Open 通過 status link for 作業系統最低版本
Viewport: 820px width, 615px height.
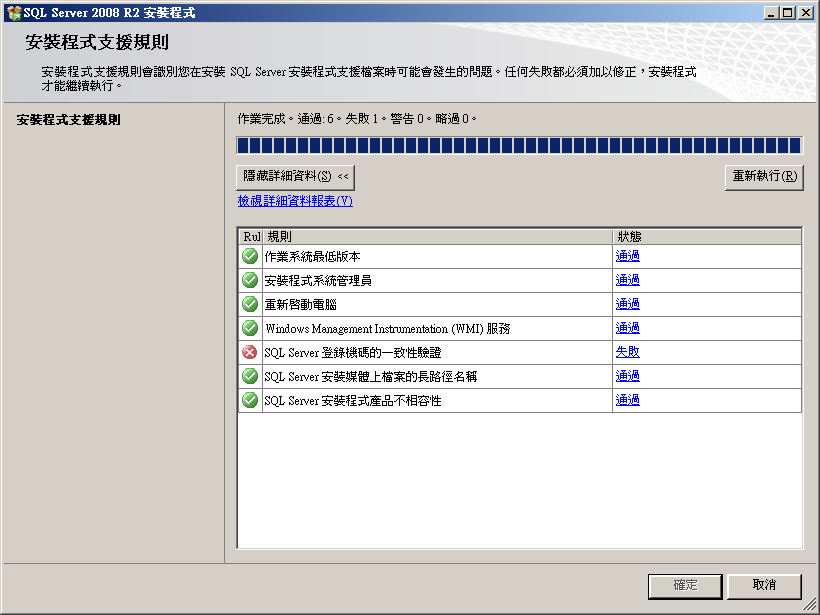tap(628, 256)
